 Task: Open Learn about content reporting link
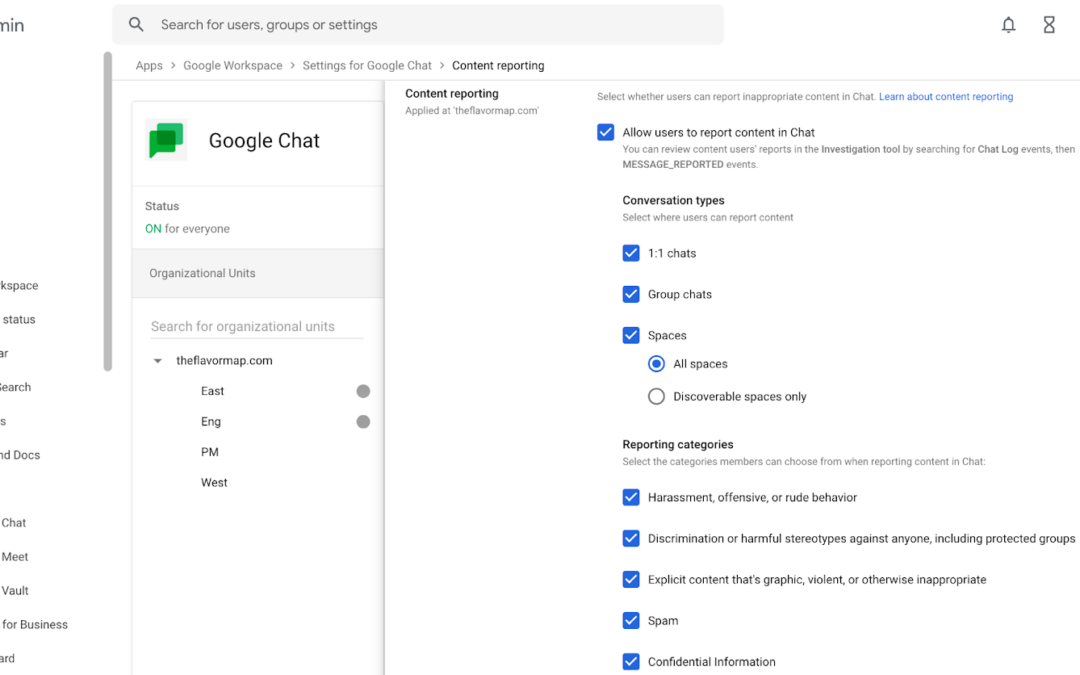(946, 96)
